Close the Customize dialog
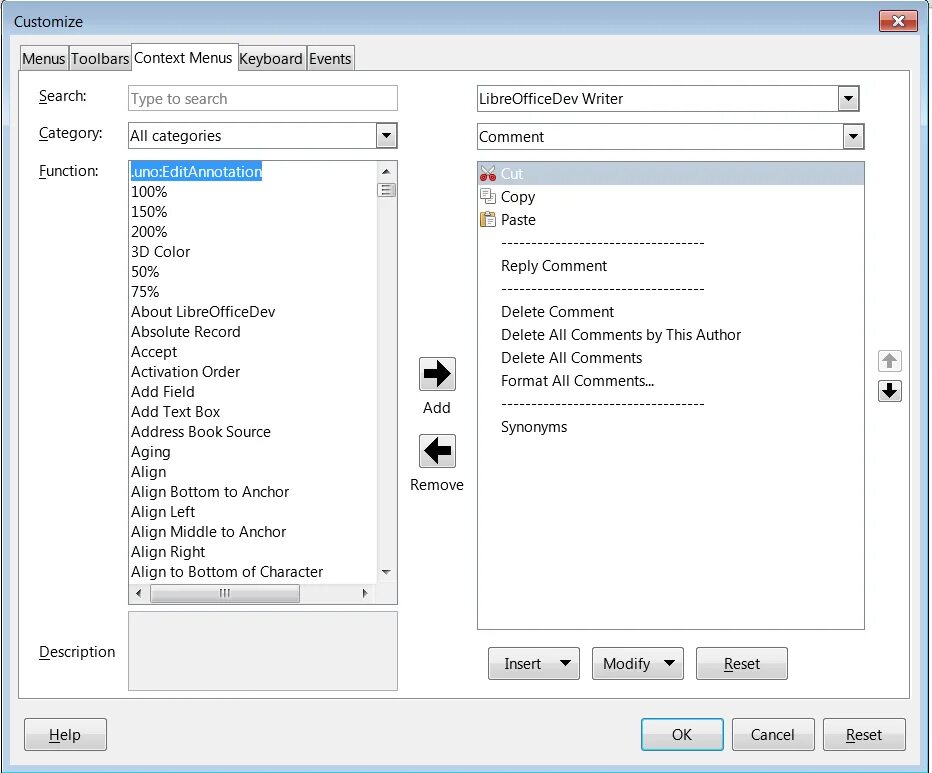This screenshot has width=932, height=773. pyautogui.click(x=899, y=21)
